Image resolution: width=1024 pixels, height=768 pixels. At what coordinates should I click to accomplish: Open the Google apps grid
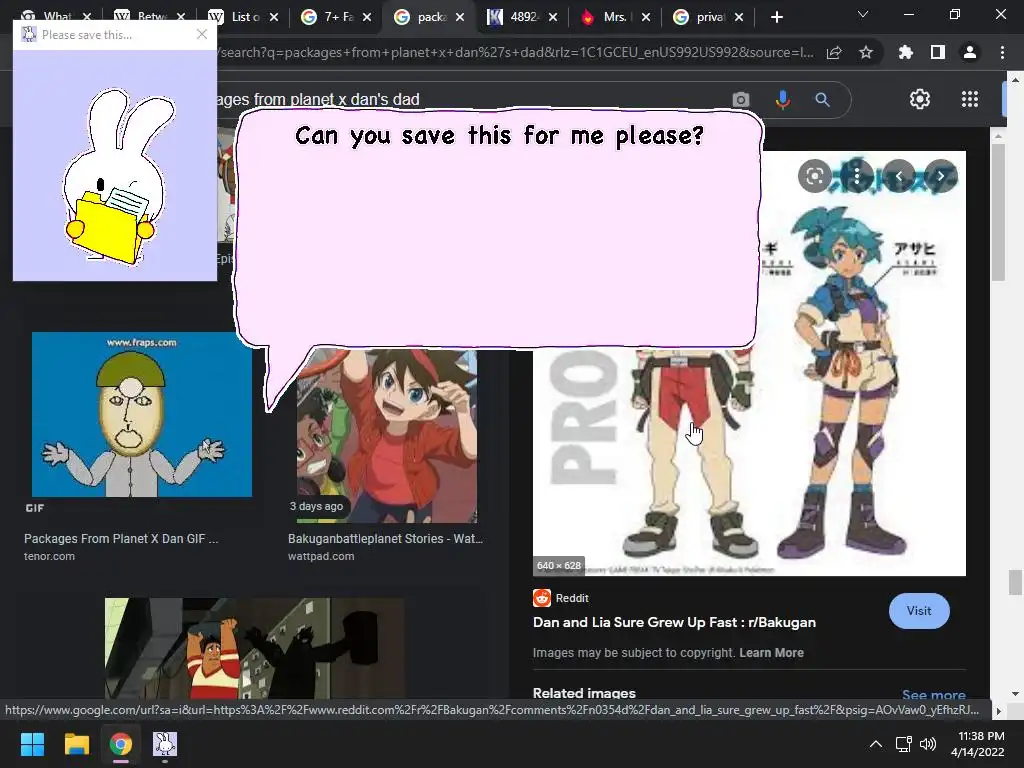click(970, 99)
